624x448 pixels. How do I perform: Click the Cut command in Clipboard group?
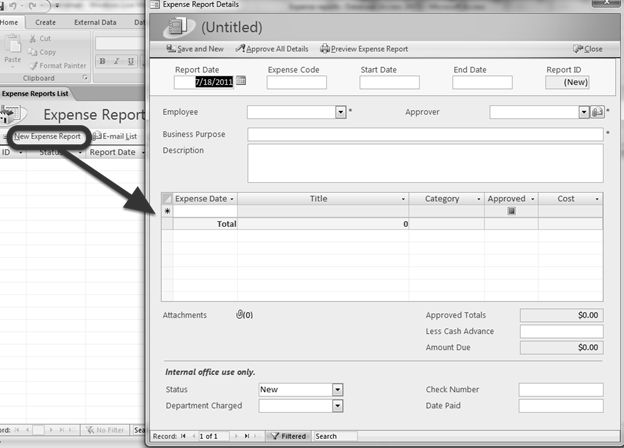(x=41, y=38)
